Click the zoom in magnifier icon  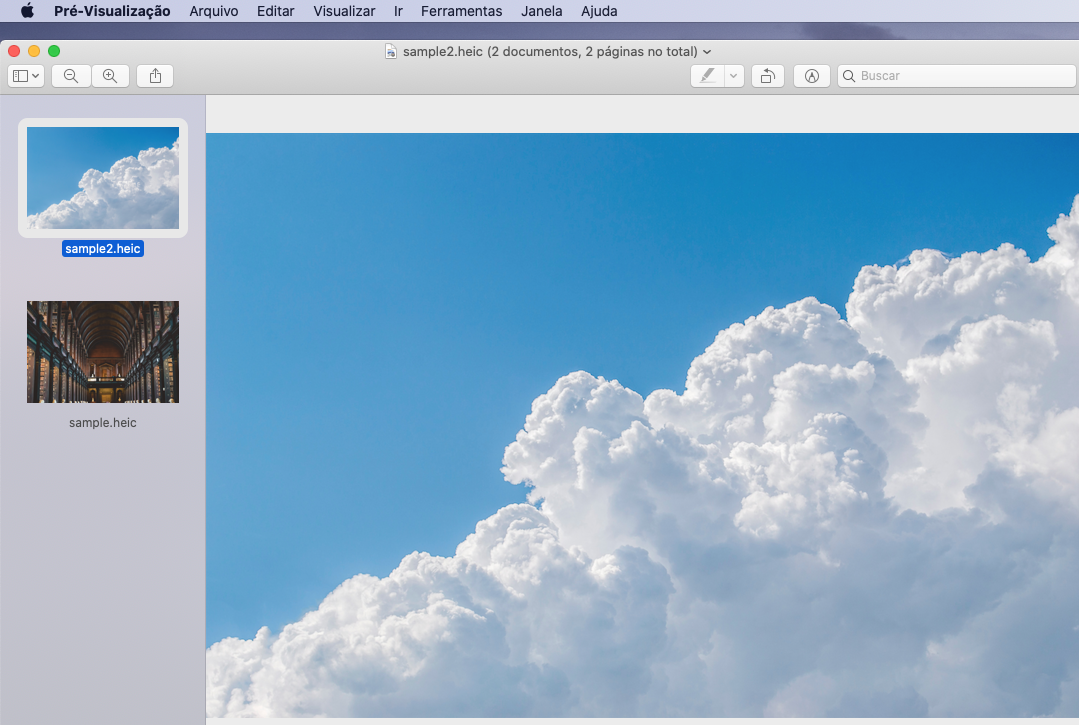coord(110,76)
